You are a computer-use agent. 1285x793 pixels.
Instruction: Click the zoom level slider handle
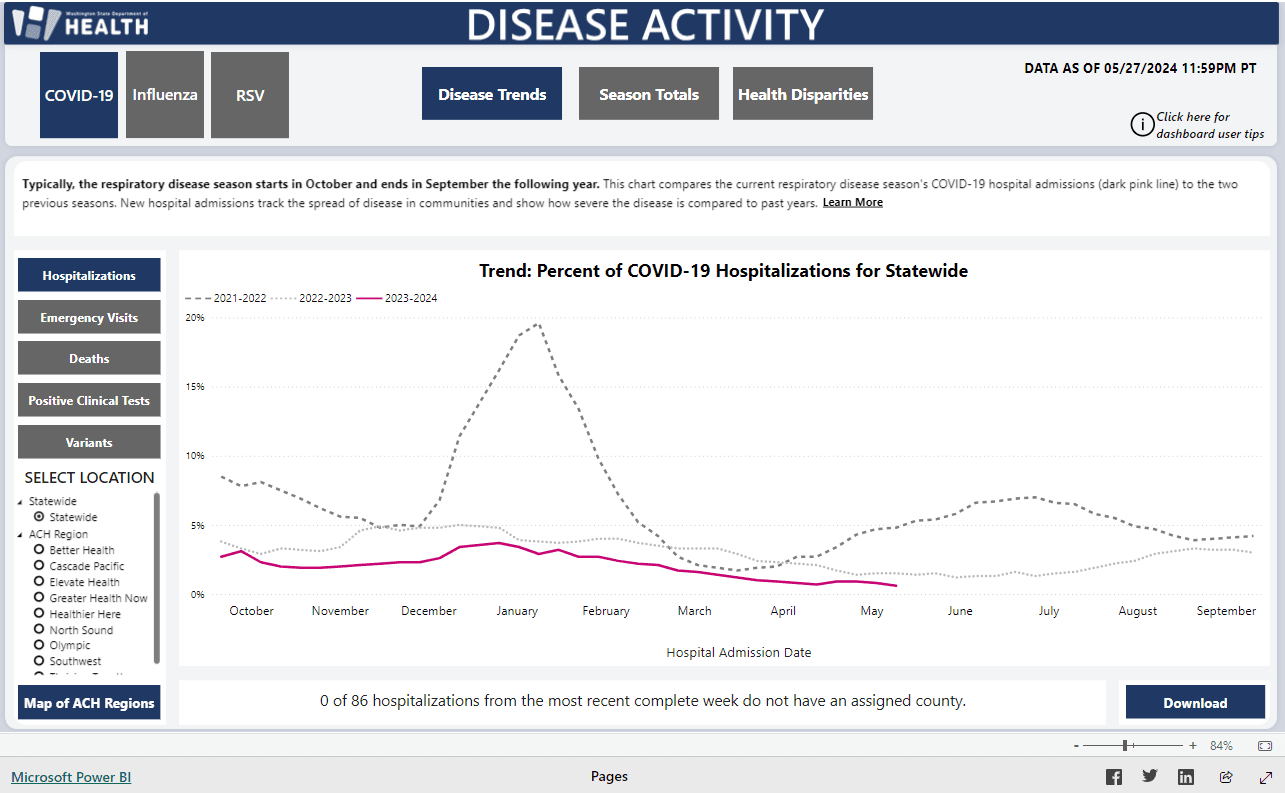tap(1127, 746)
